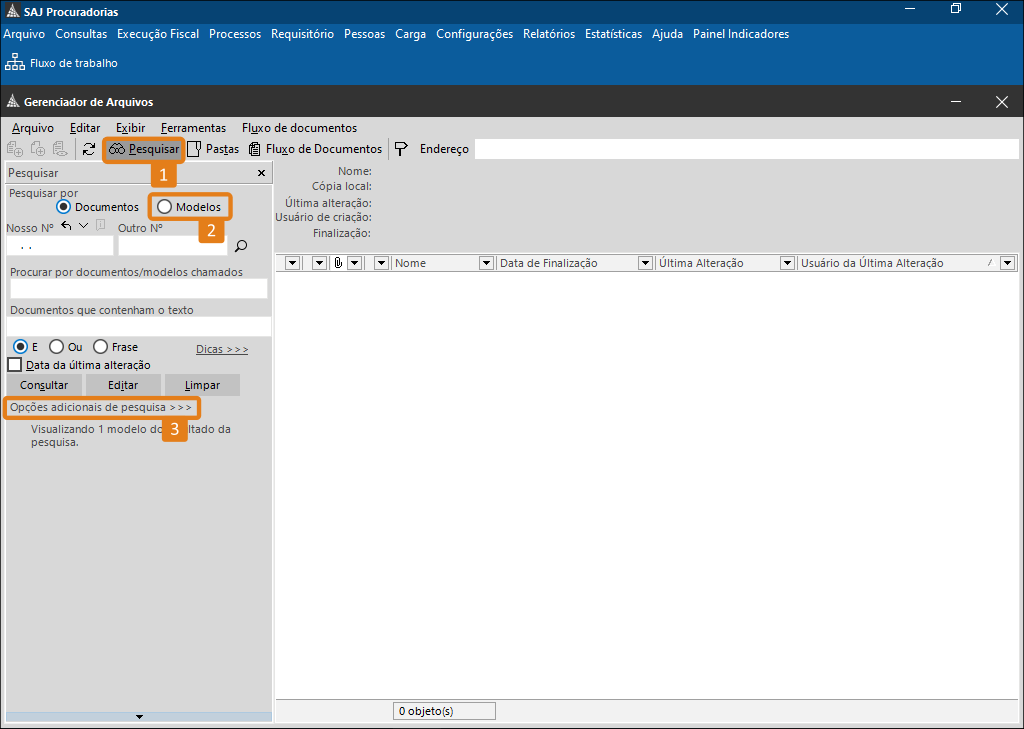Select the Modelos radio button

point(165,207)
